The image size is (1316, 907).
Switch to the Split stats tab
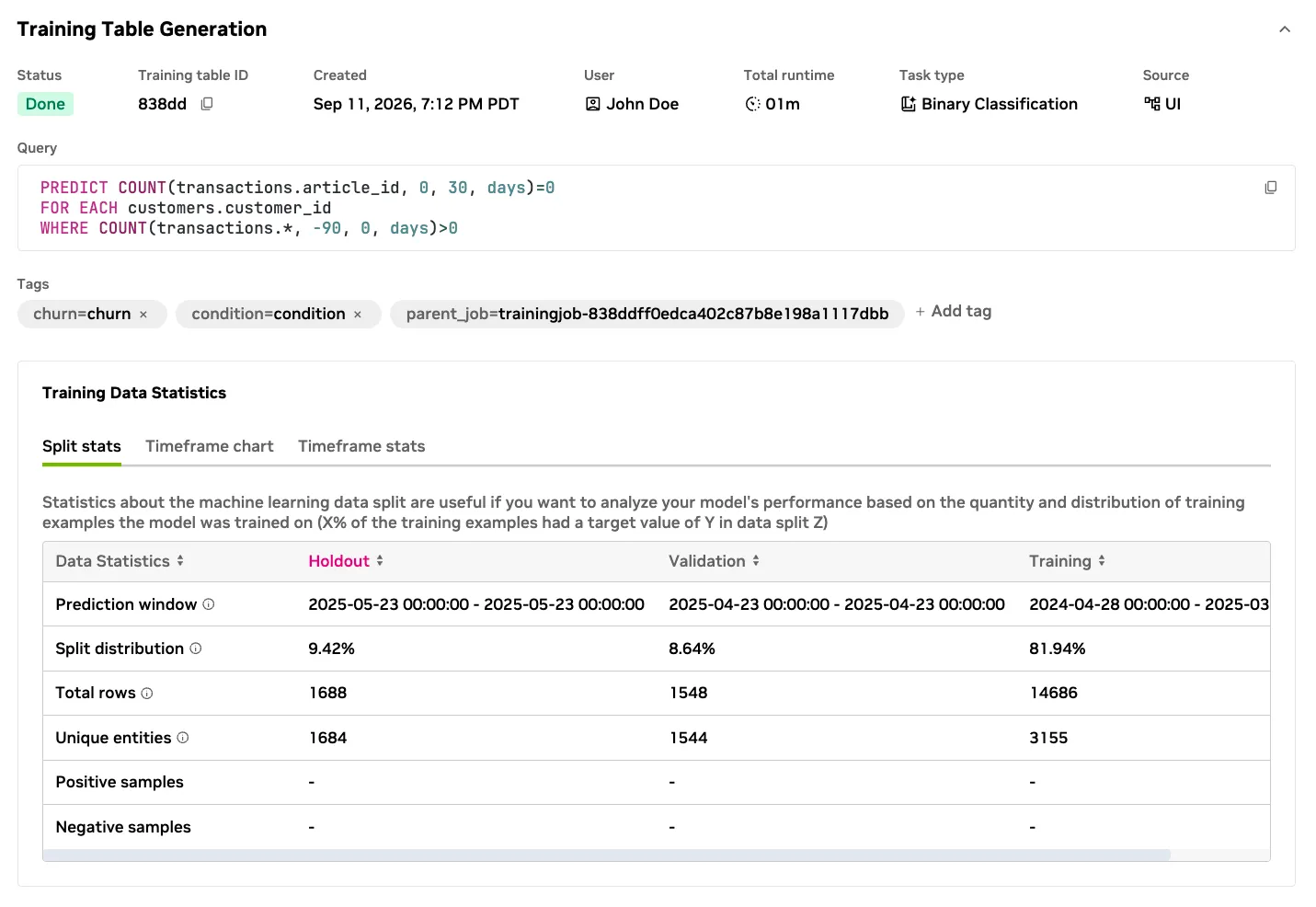[82, 446]
